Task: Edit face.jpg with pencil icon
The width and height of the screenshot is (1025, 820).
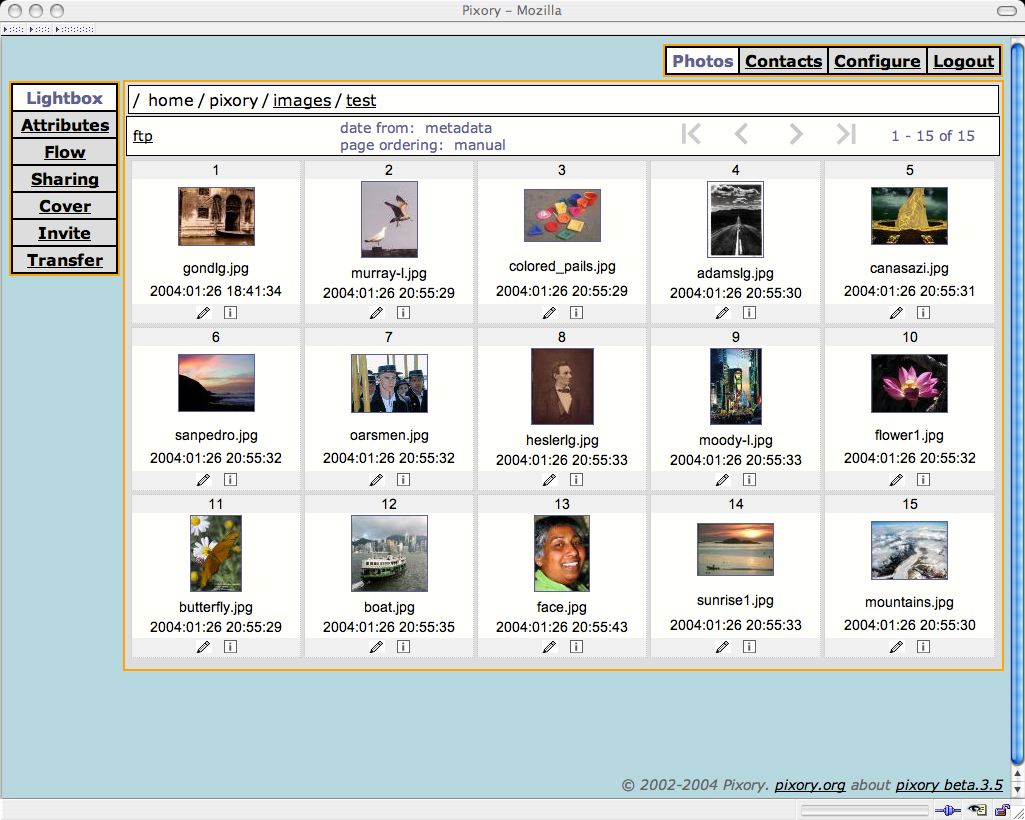Action: click(549, 647)
